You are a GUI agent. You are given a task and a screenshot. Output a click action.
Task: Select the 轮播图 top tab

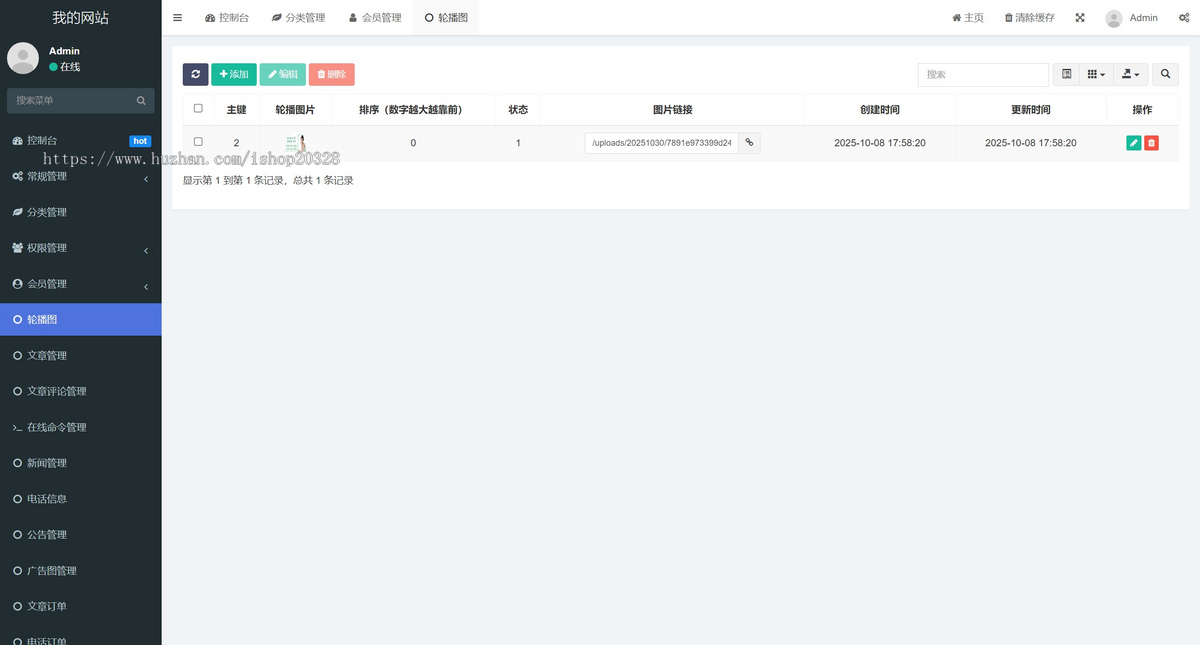(x=446, y=18)
